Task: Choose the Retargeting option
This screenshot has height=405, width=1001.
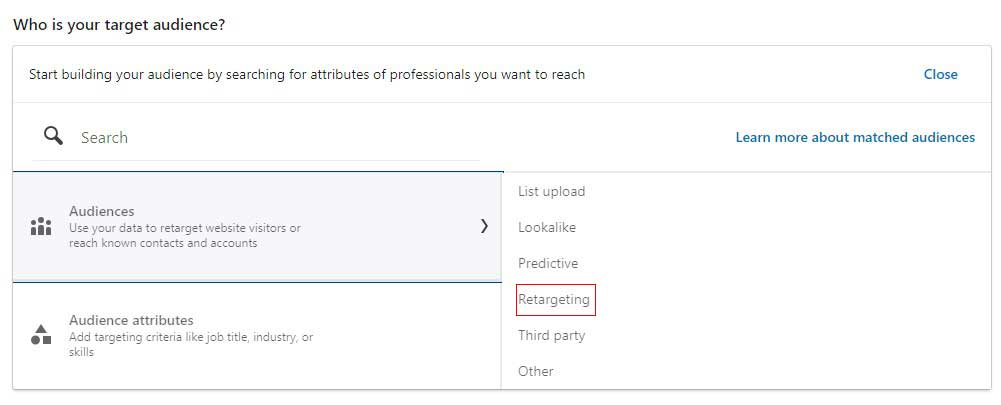Action: coord(554,299)
